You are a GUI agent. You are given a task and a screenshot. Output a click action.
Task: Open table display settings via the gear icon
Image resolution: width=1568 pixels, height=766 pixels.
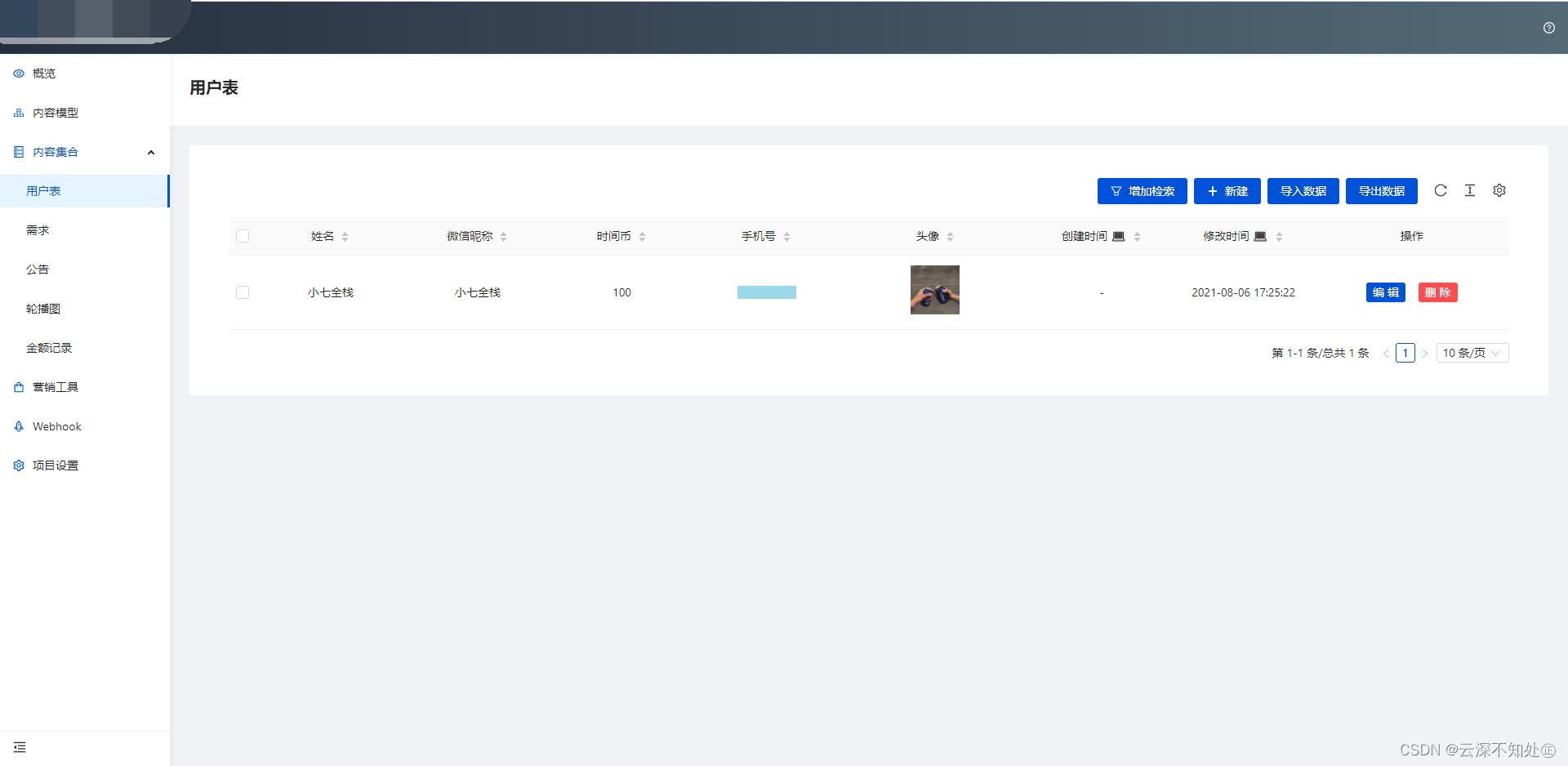(x=1499, y=190)
